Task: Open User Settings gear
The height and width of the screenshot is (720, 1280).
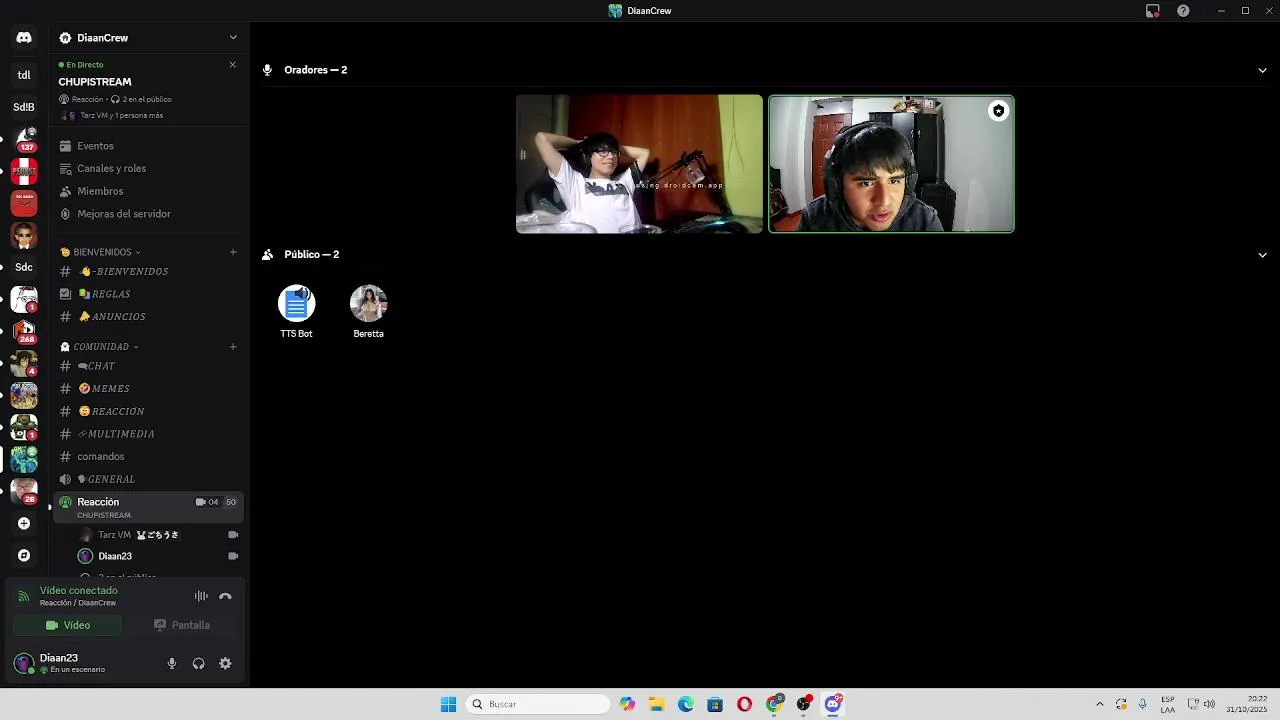Action: 225,663
